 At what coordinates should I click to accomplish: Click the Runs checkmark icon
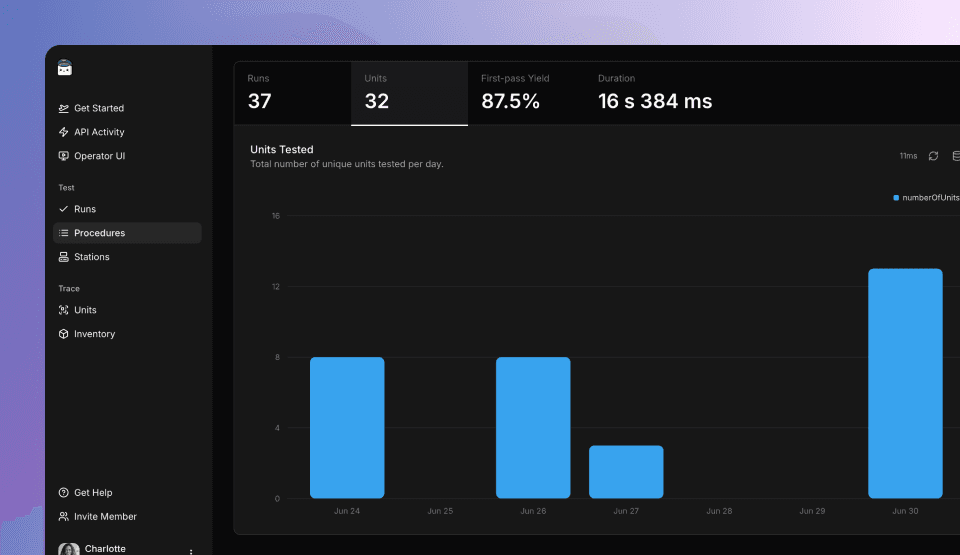tap(64, 209)
